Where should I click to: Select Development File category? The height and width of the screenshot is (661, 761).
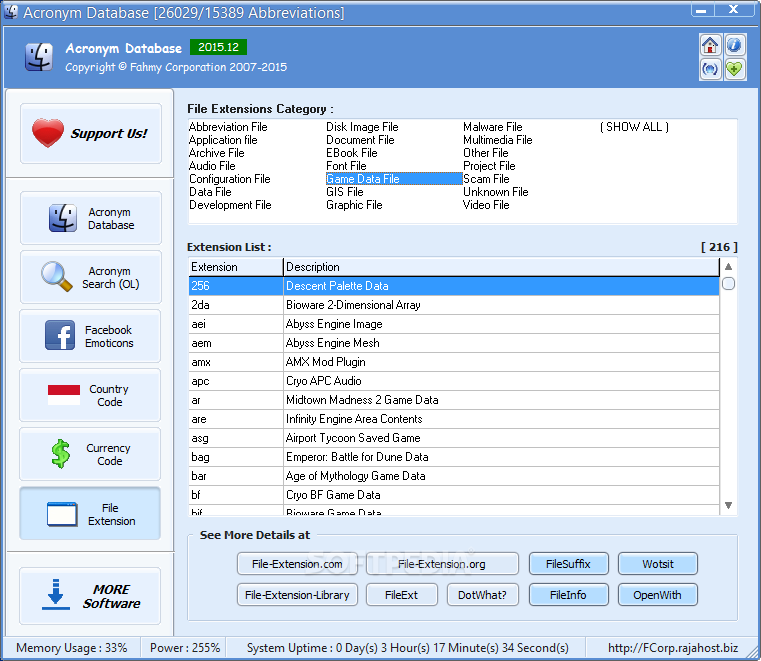[230, 205]
